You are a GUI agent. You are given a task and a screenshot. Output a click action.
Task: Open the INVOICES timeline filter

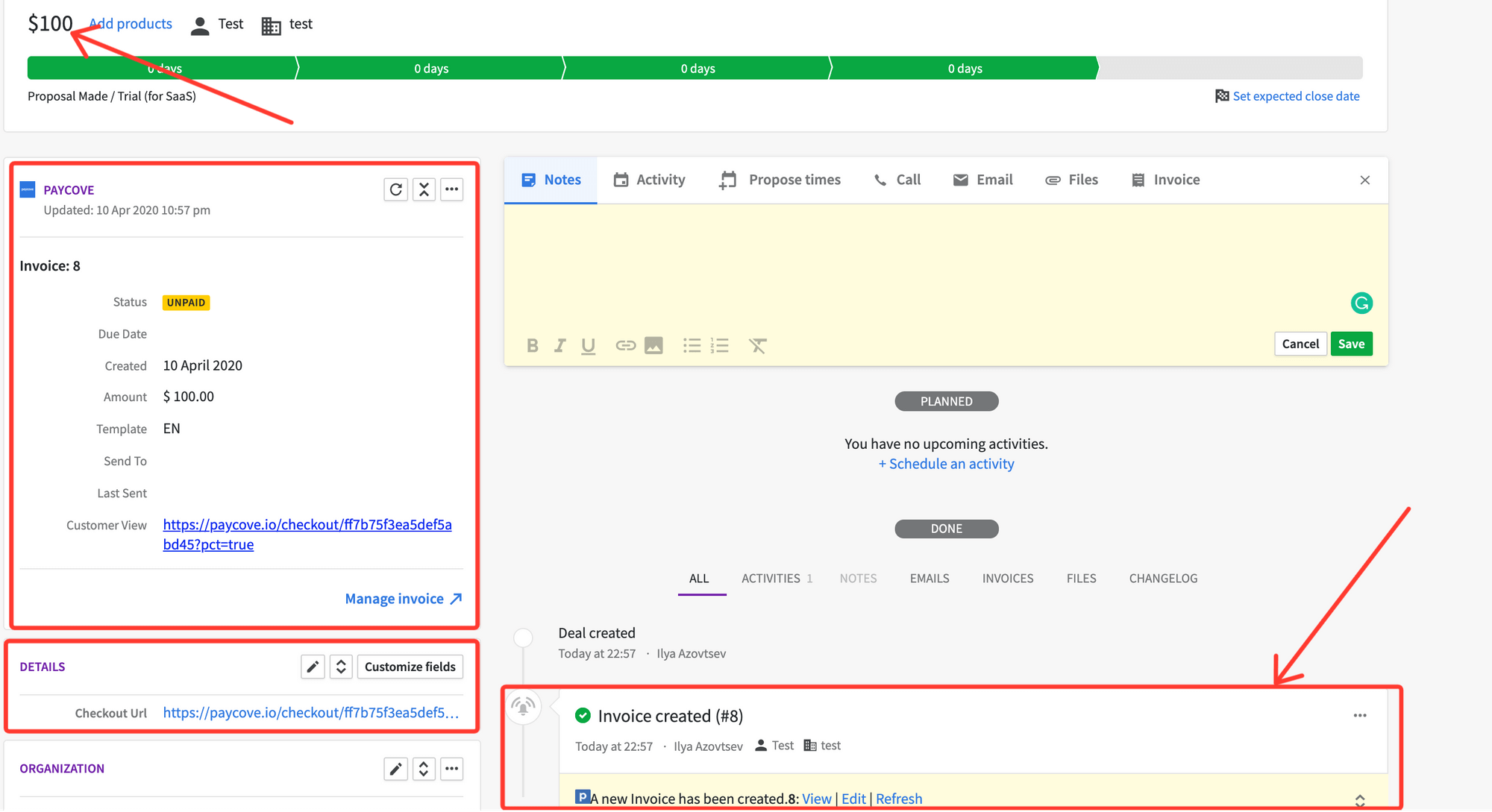coord(1008,578)
